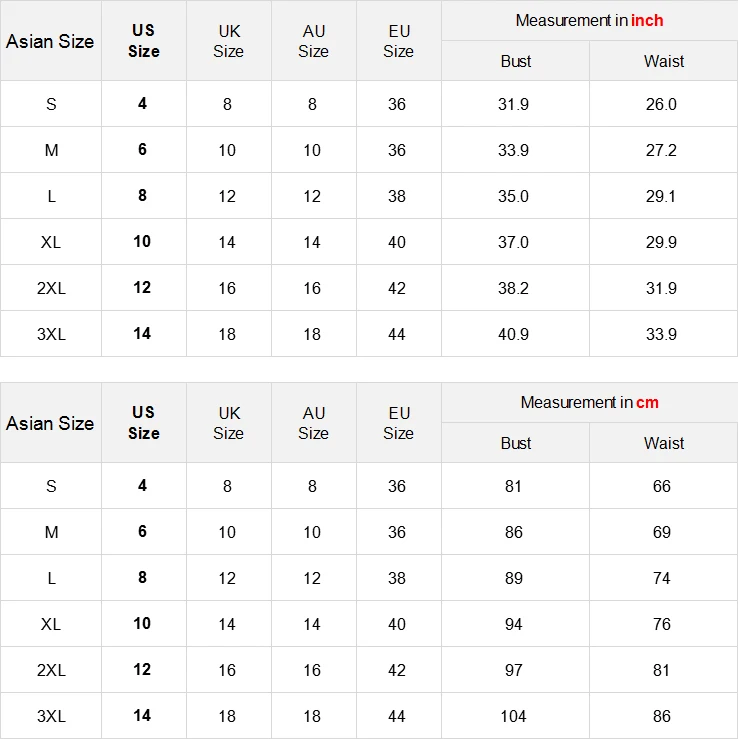Click bold US size 14 in bottom table
This screenshot has width=738, height=739.
point(142,716)
